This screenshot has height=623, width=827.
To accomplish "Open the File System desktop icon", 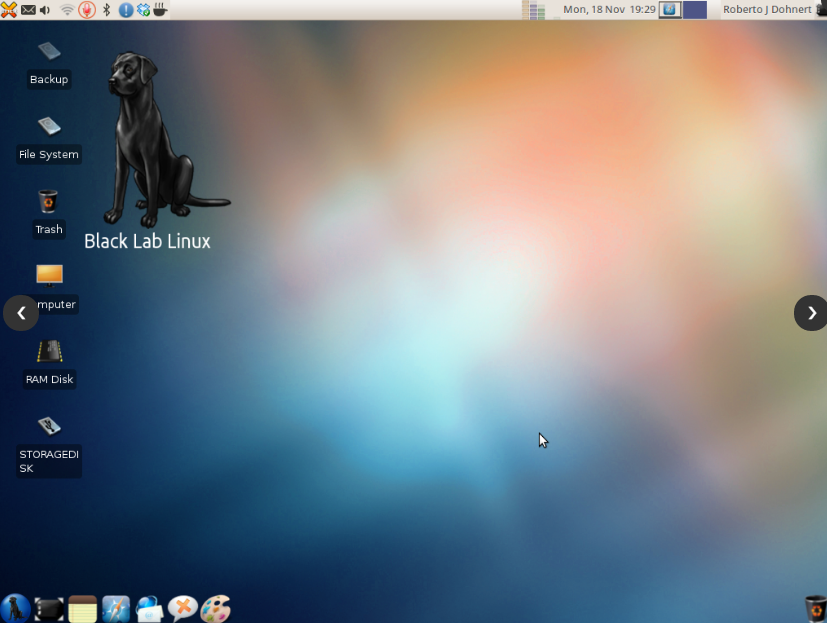I will [49, 127].
